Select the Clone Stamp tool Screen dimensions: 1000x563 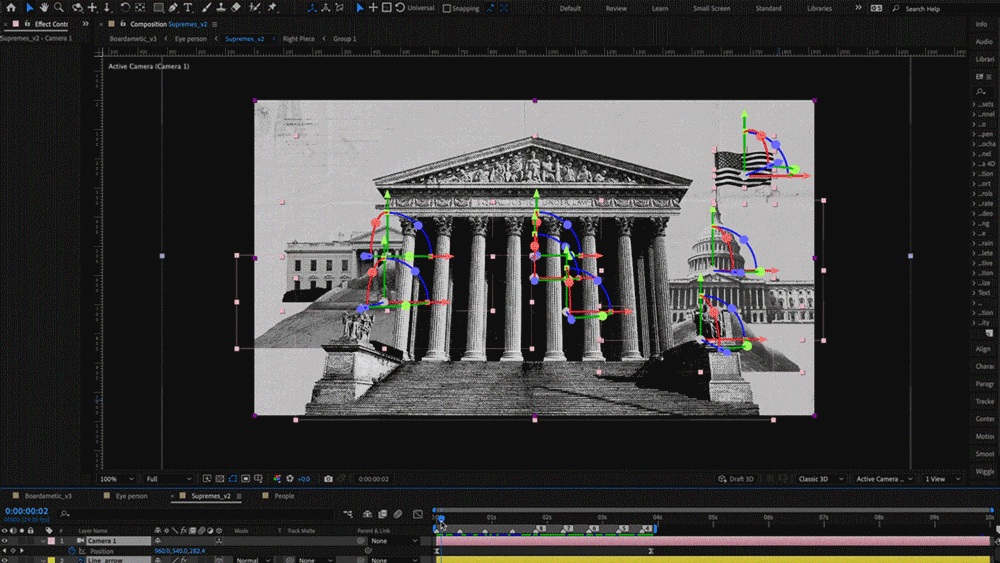pyautogui.click(x=221, y=8)
